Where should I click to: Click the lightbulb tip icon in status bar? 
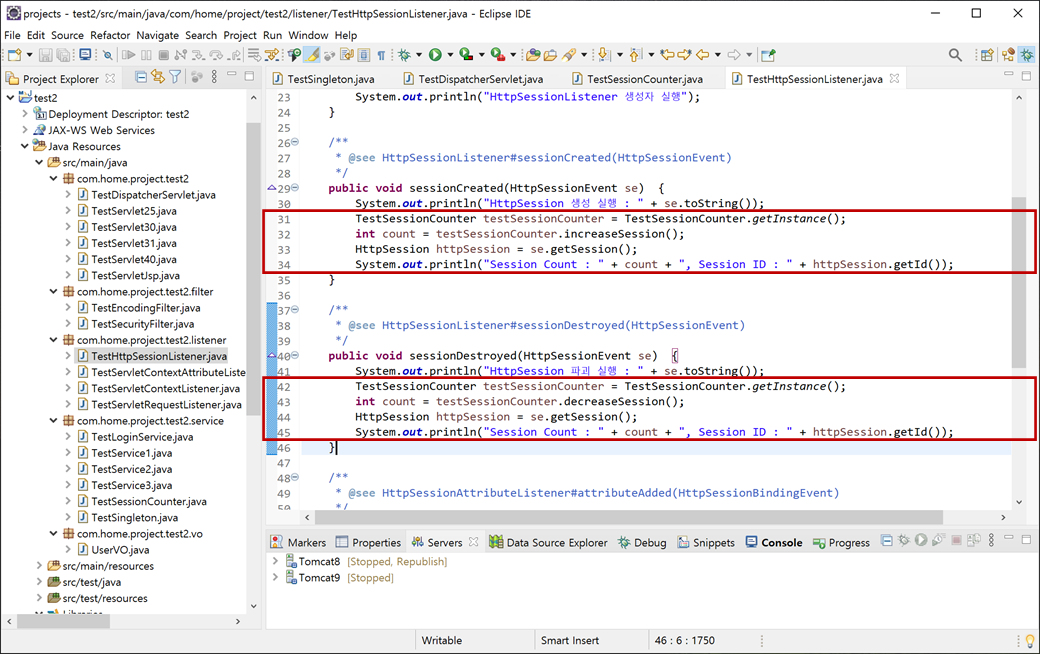coord(1029,641)
